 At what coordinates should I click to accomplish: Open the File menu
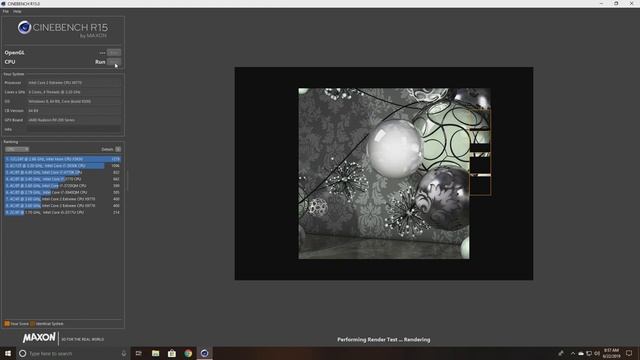pyautogui.click(x=6, y=11)
